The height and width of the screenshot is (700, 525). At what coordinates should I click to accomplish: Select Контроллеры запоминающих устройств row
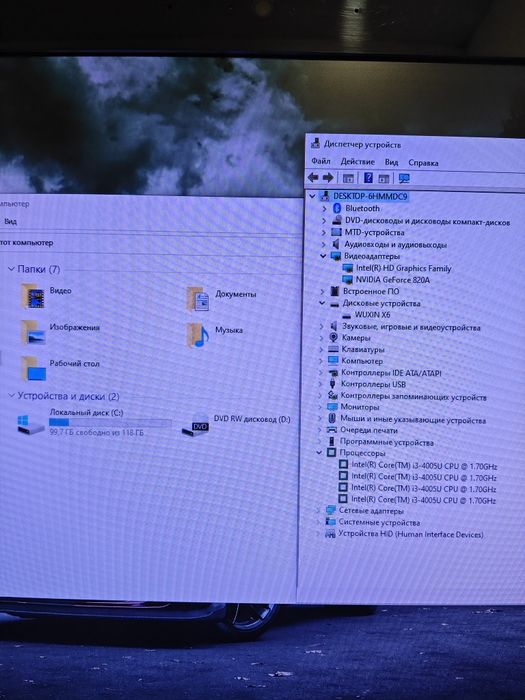point(407,396)
